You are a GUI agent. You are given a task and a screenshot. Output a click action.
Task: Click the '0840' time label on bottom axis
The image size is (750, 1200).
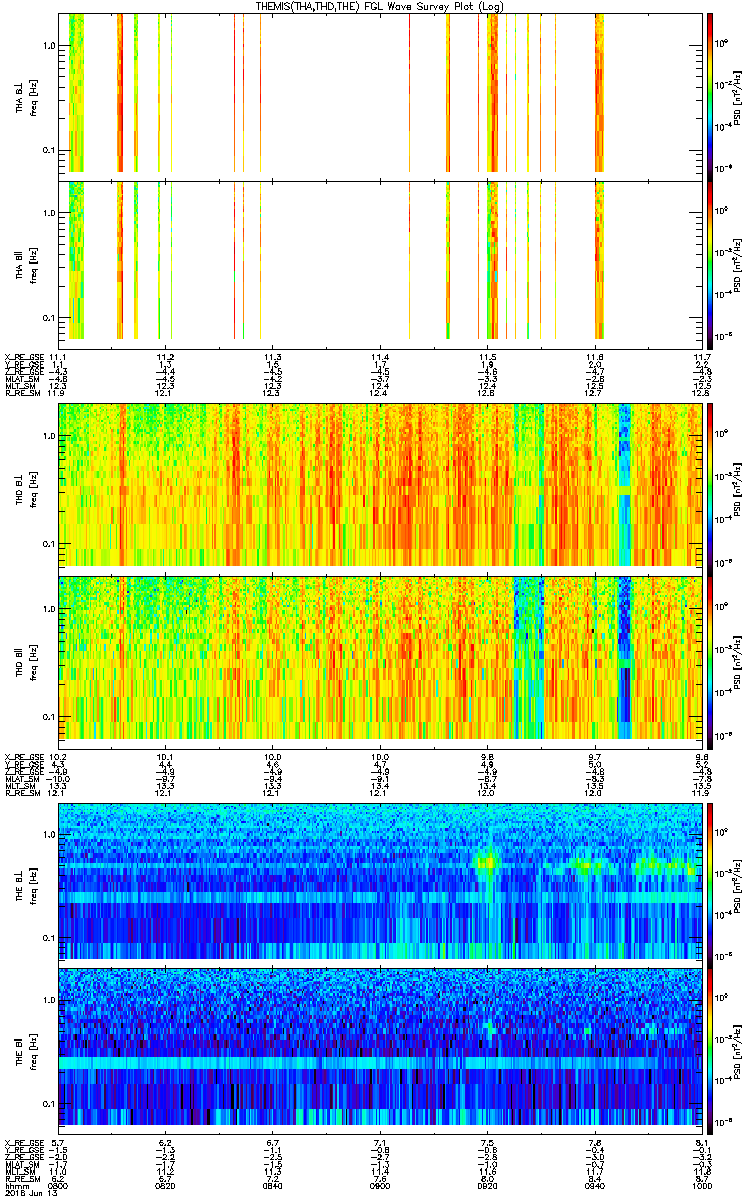(273, 1186)
